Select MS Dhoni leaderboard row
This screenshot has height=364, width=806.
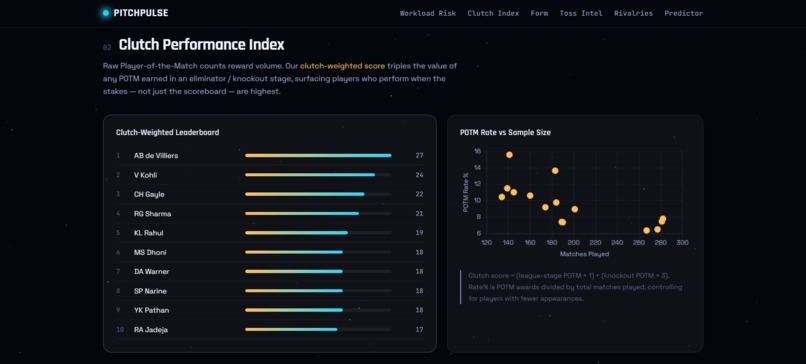click(269, 252)
